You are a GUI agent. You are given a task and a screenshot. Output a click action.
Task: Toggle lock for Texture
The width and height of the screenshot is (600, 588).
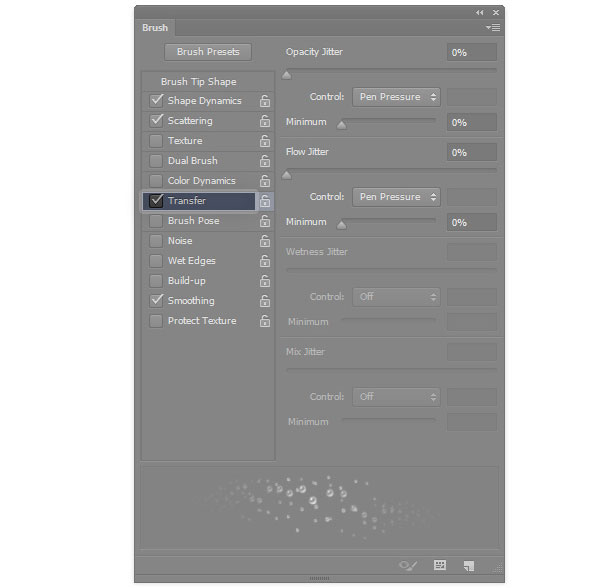(x=265, y=141)
